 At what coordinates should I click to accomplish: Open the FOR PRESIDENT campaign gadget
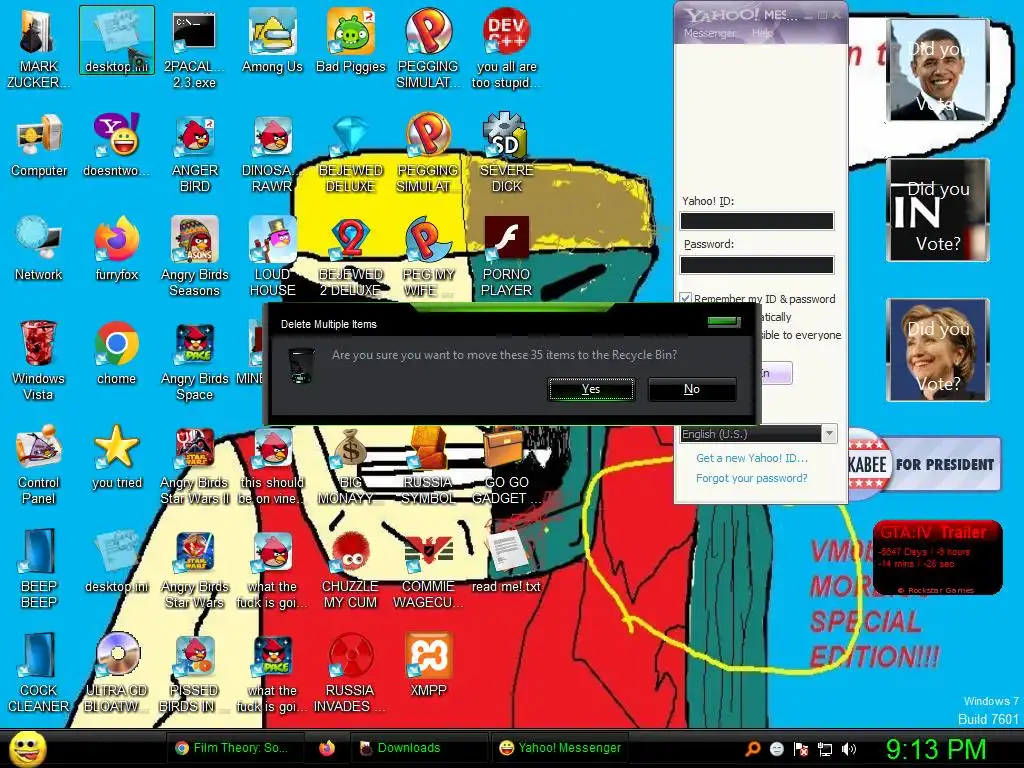click(924, 464)
